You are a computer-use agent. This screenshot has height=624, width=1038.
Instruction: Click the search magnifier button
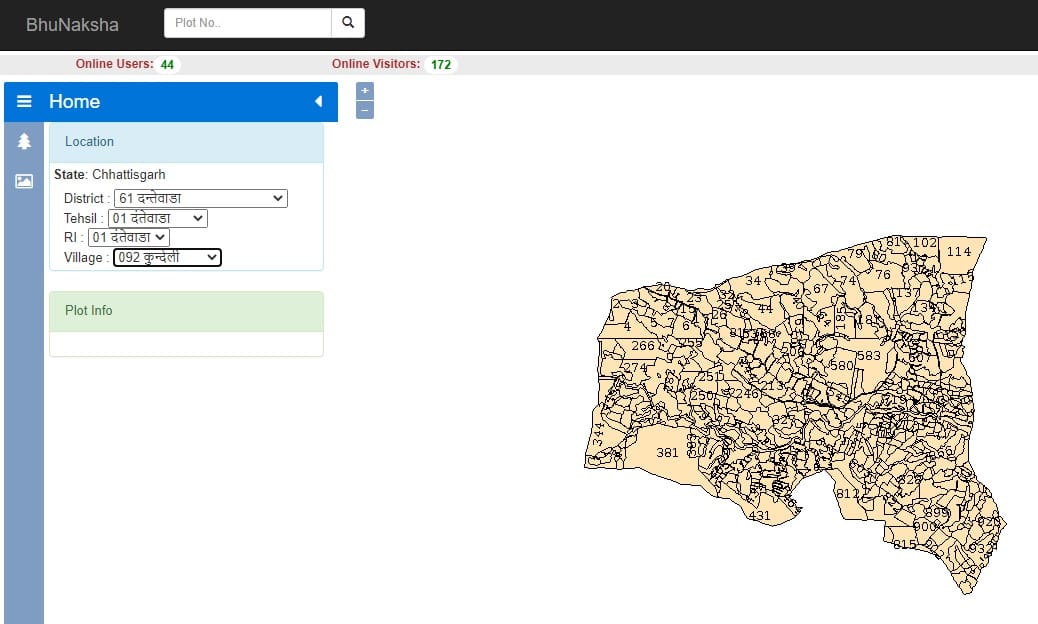348,22
